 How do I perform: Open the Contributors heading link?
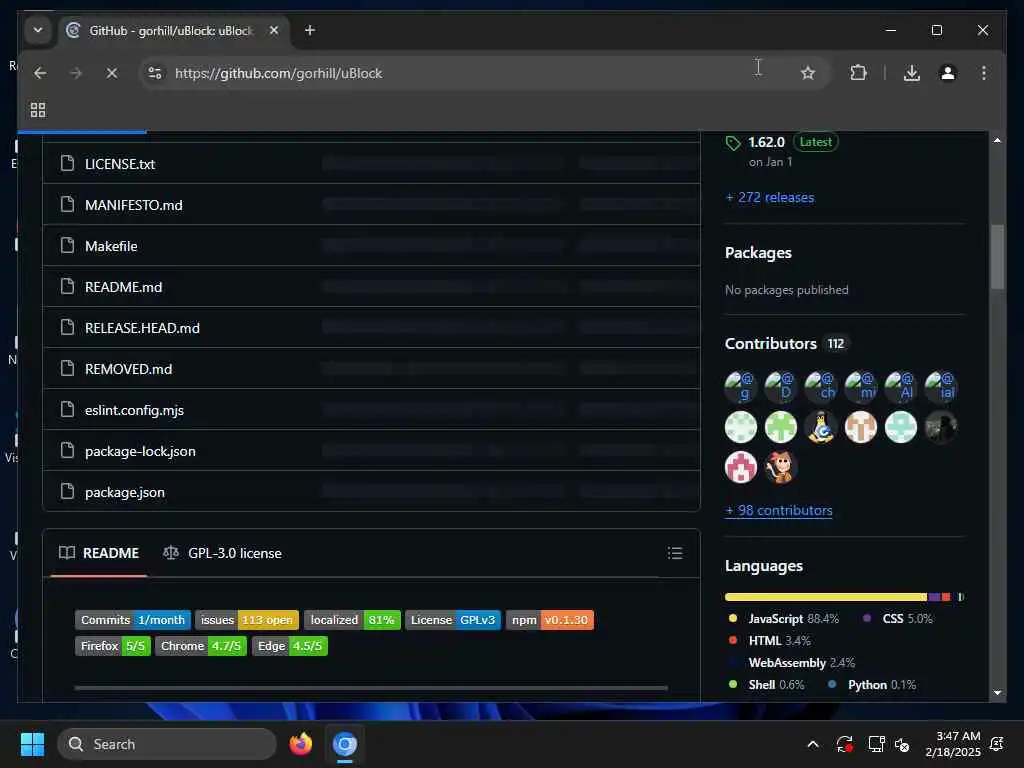click(786, 344)
